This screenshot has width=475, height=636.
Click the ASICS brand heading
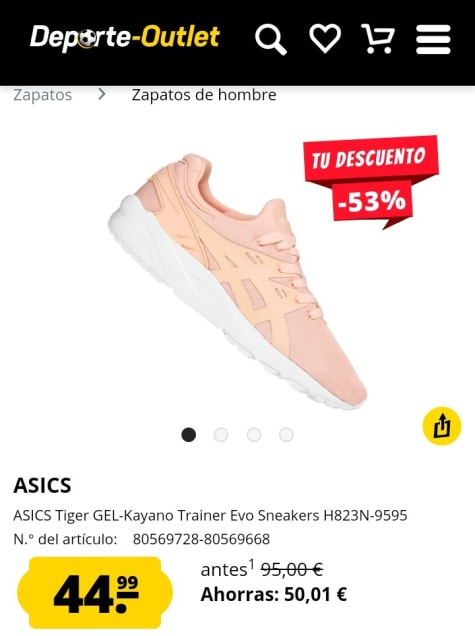pyautogui.click(x=42, y=485)
